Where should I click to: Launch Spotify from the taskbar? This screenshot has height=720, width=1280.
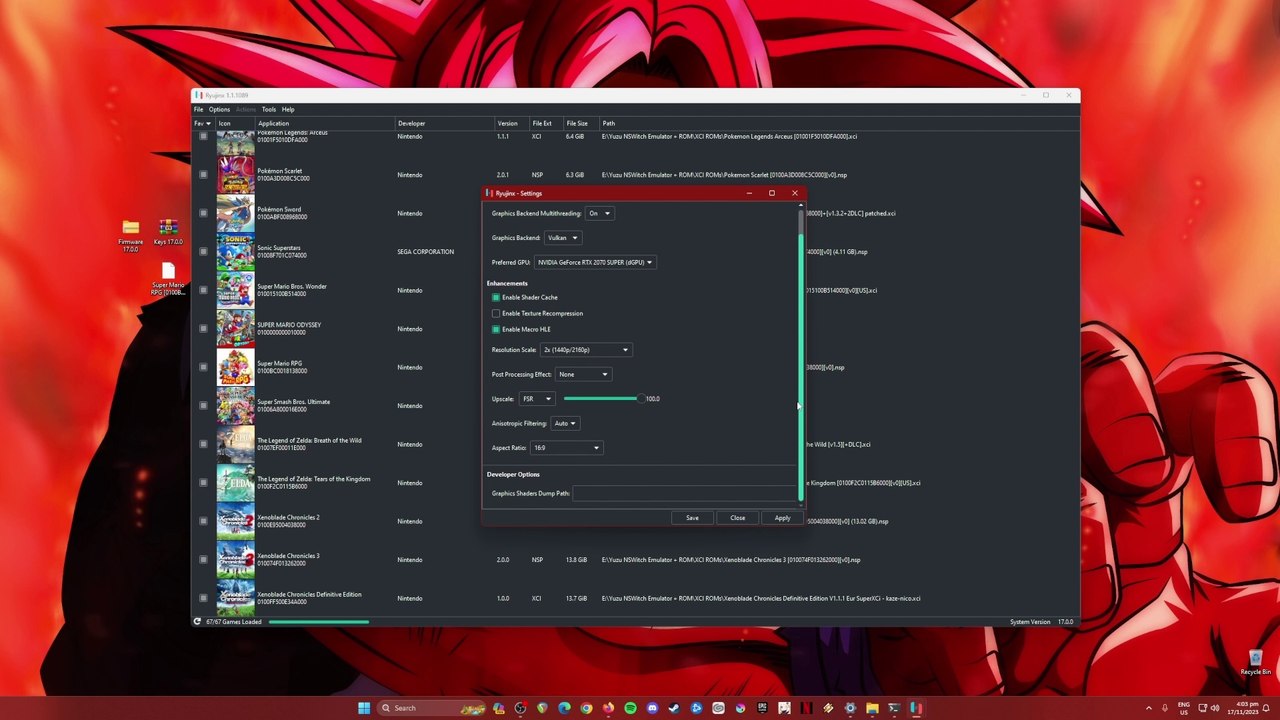pyautogui.click(x=630, y=708)
